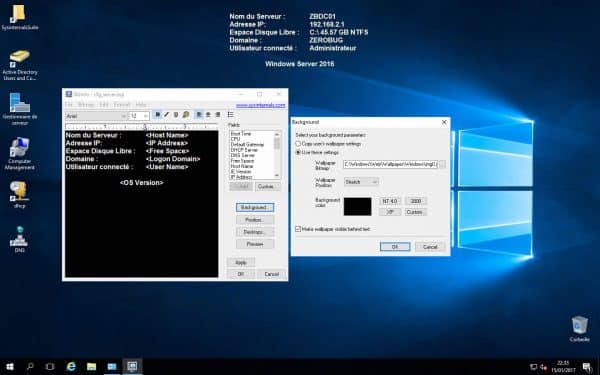Open notification center in system tray

click(587, 367)
